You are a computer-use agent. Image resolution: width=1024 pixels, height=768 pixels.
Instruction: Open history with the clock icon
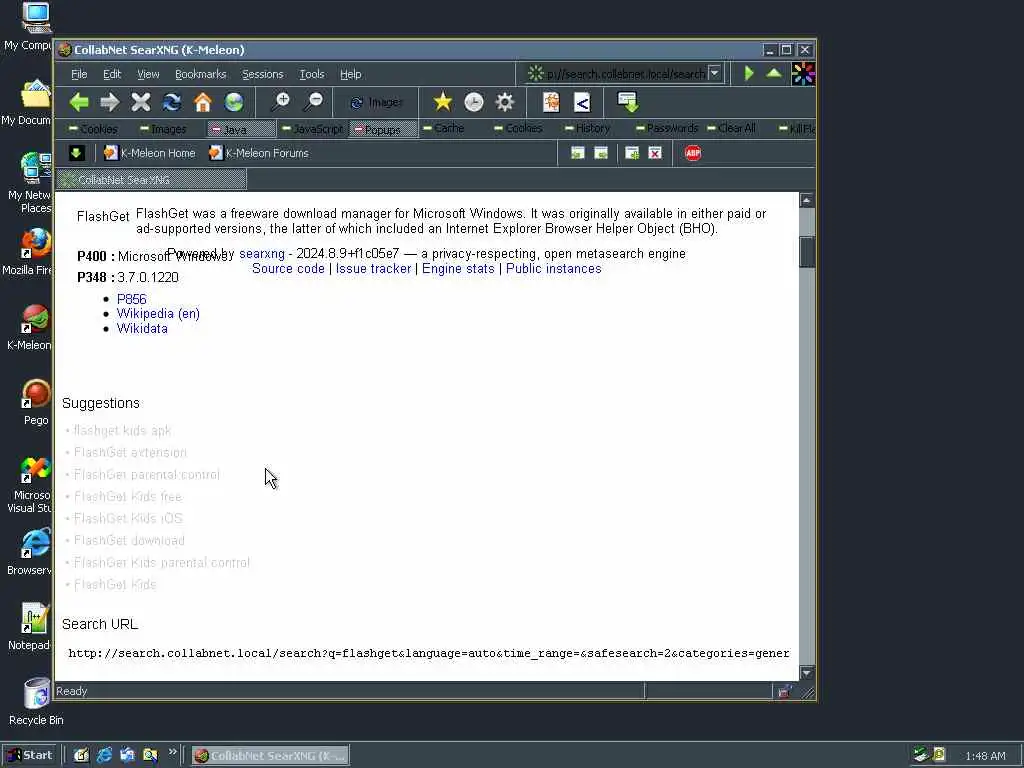coord(473,102)
